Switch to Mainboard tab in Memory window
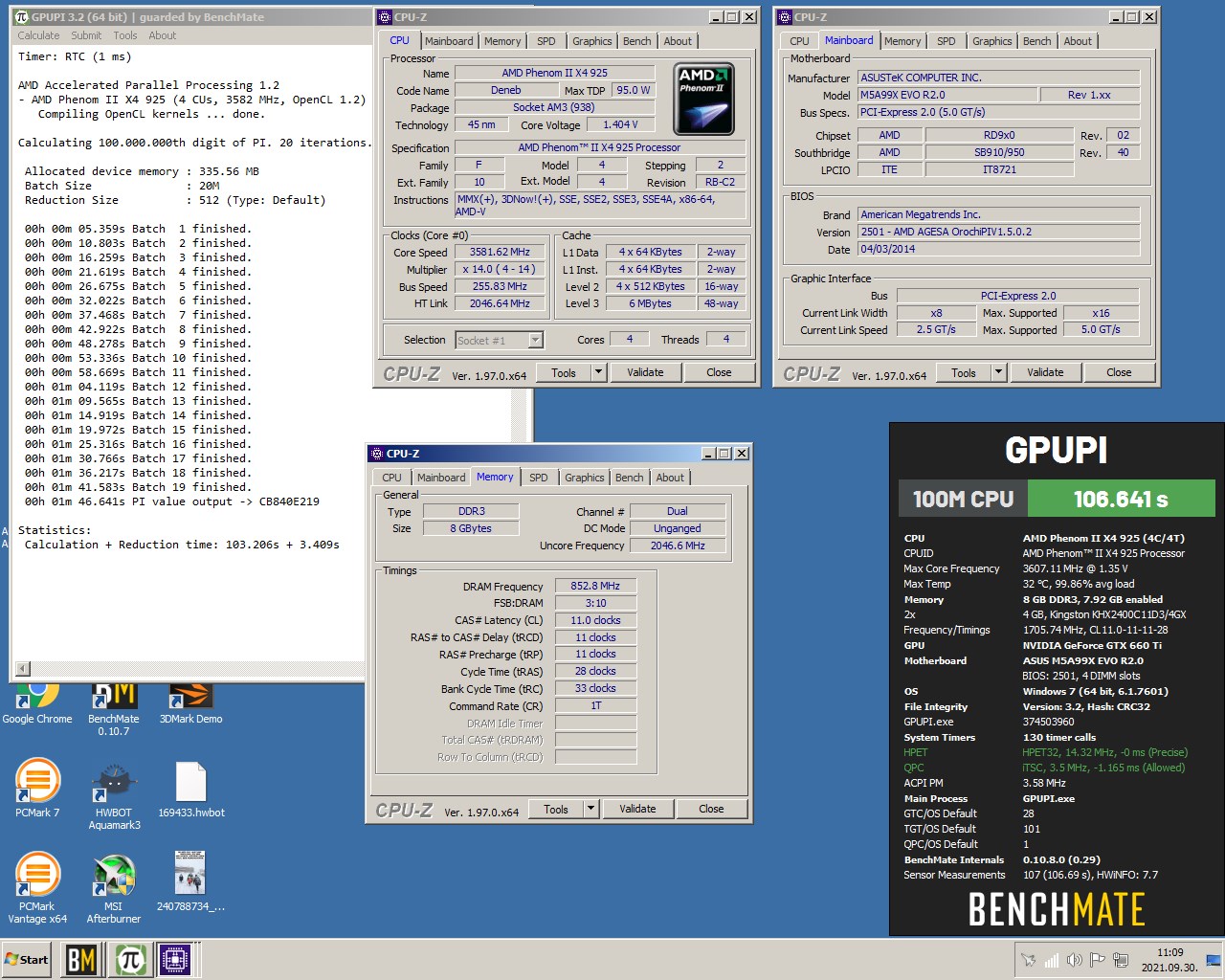The image size is (1225, 980). tap(441, 478)
